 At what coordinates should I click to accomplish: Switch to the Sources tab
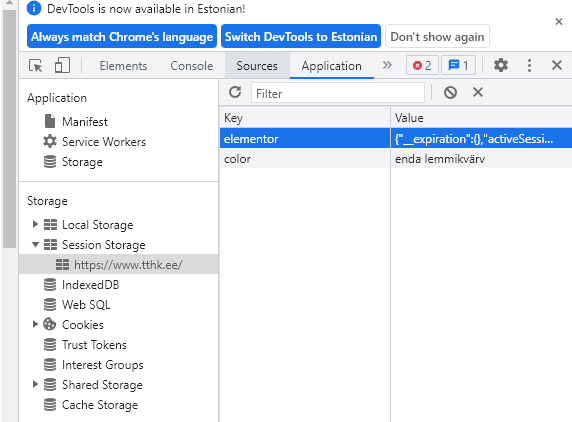[x=257, y=66]
